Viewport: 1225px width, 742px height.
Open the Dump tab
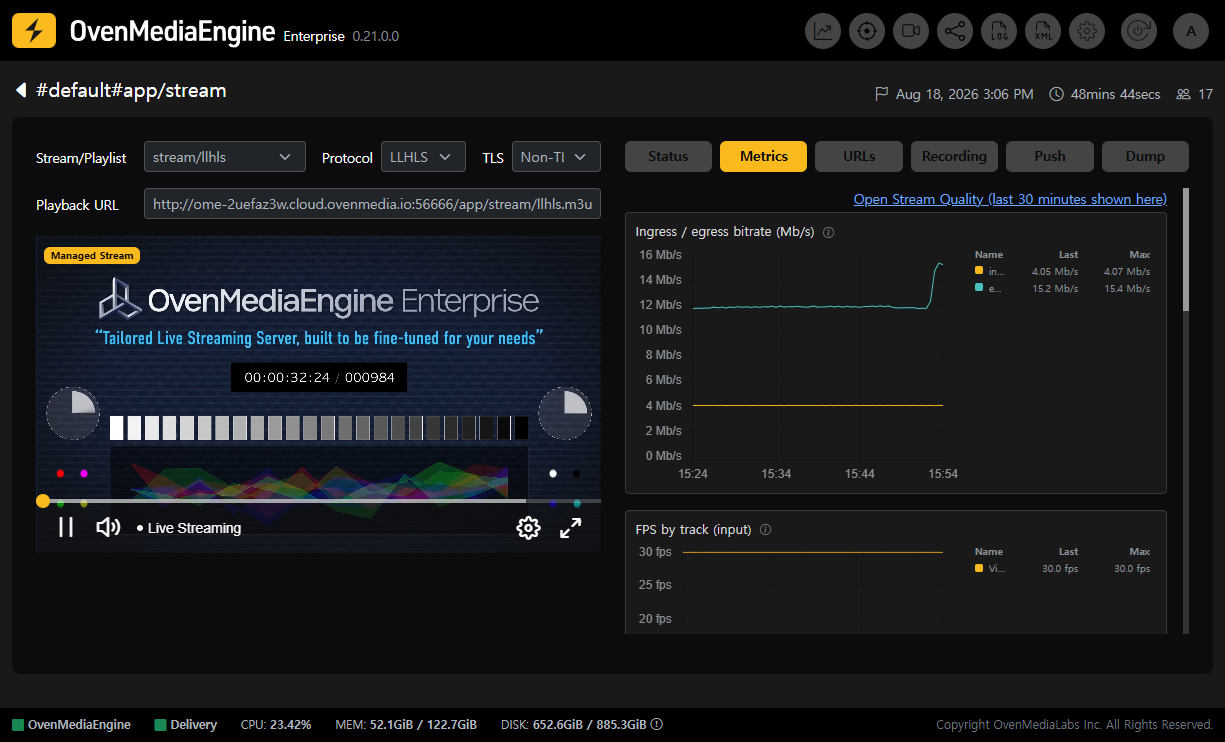point(1145,156)
